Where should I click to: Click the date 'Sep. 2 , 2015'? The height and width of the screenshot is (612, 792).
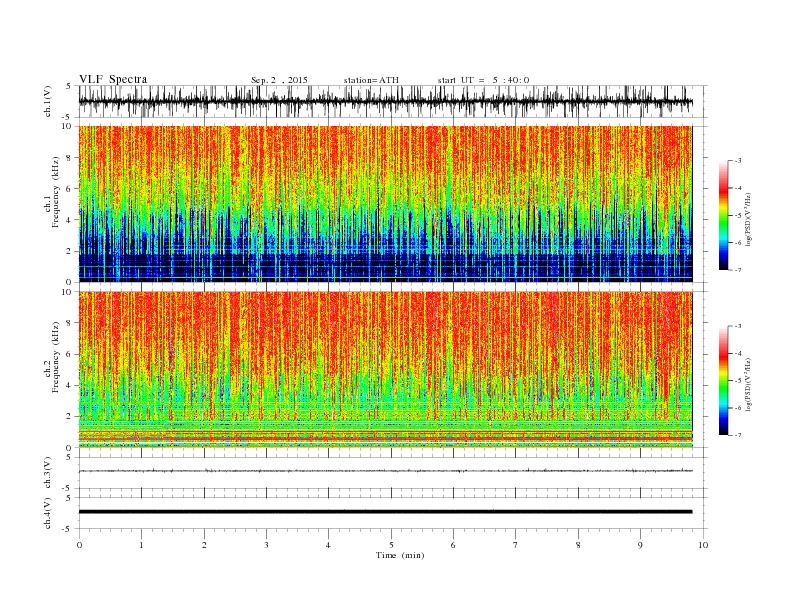(279, 80)
